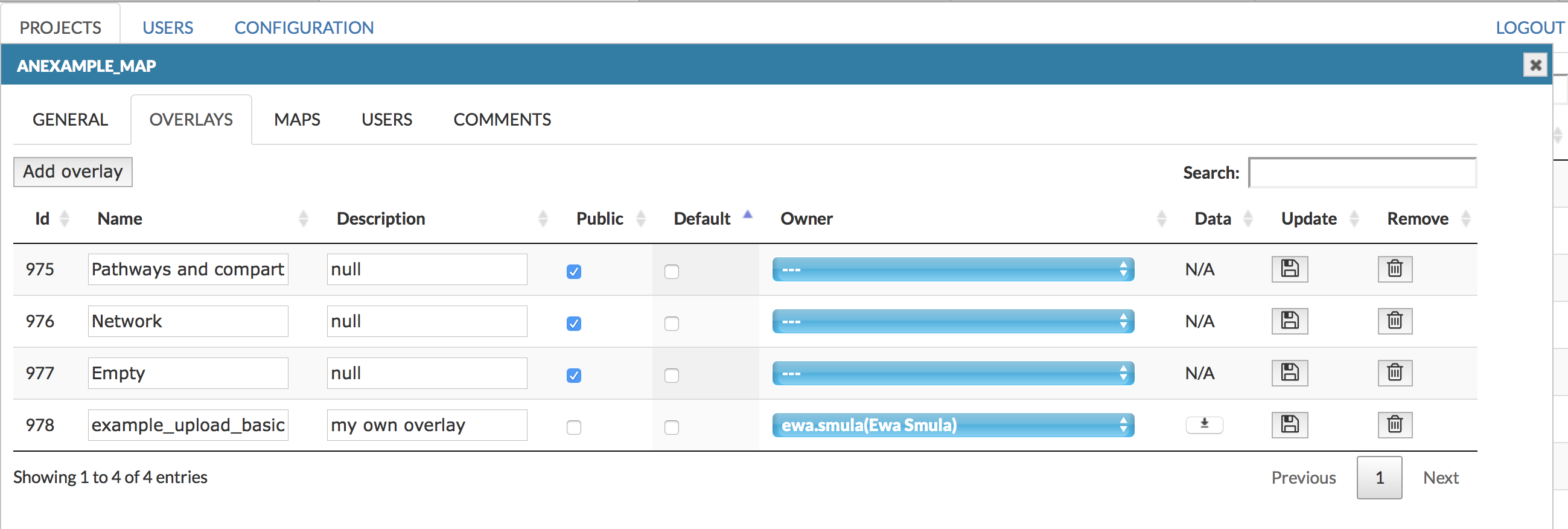
Task: Download data for overlay 978
Action: pyautogui.click(x=1204, y=425)
